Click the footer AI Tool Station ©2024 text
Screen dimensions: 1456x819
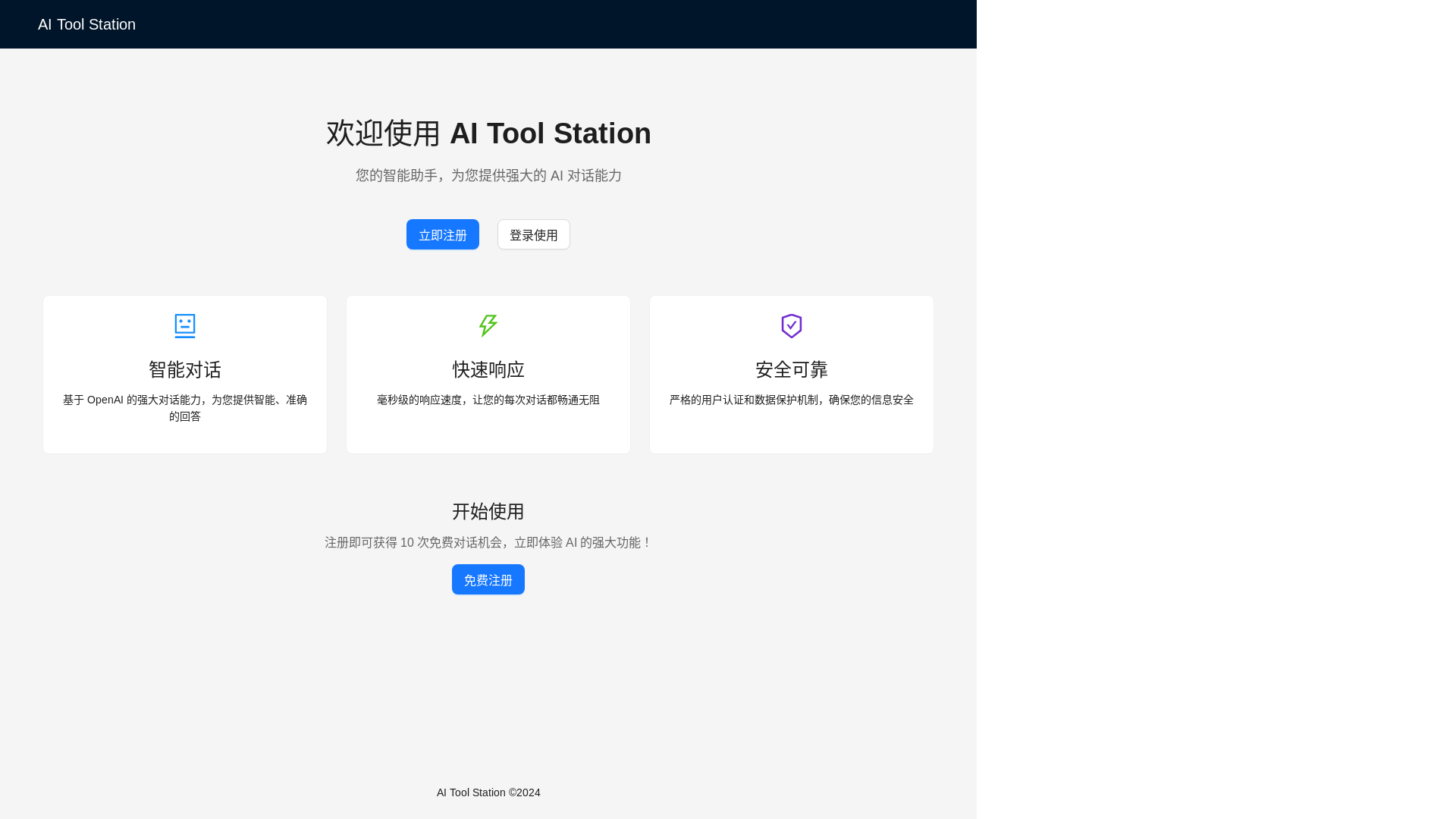[488, 792]
